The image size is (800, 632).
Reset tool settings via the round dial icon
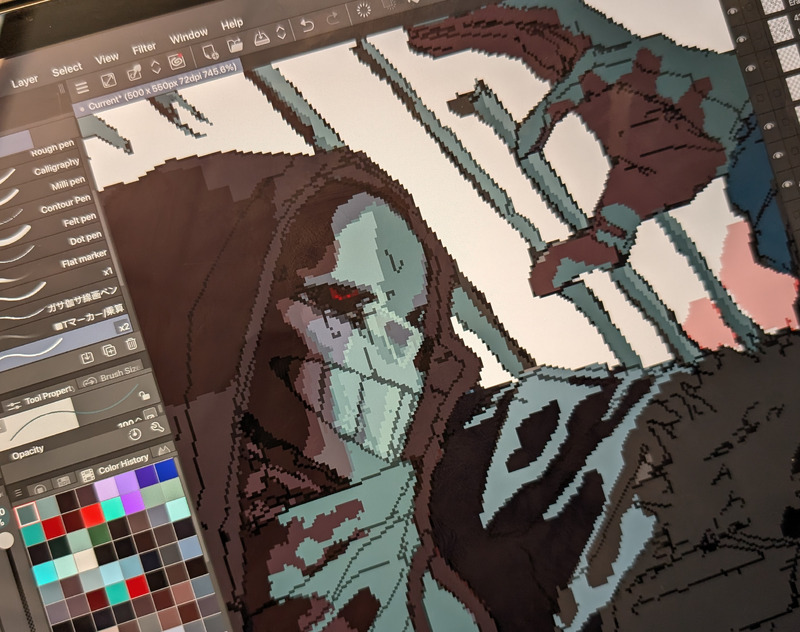[x=135, y=434]
